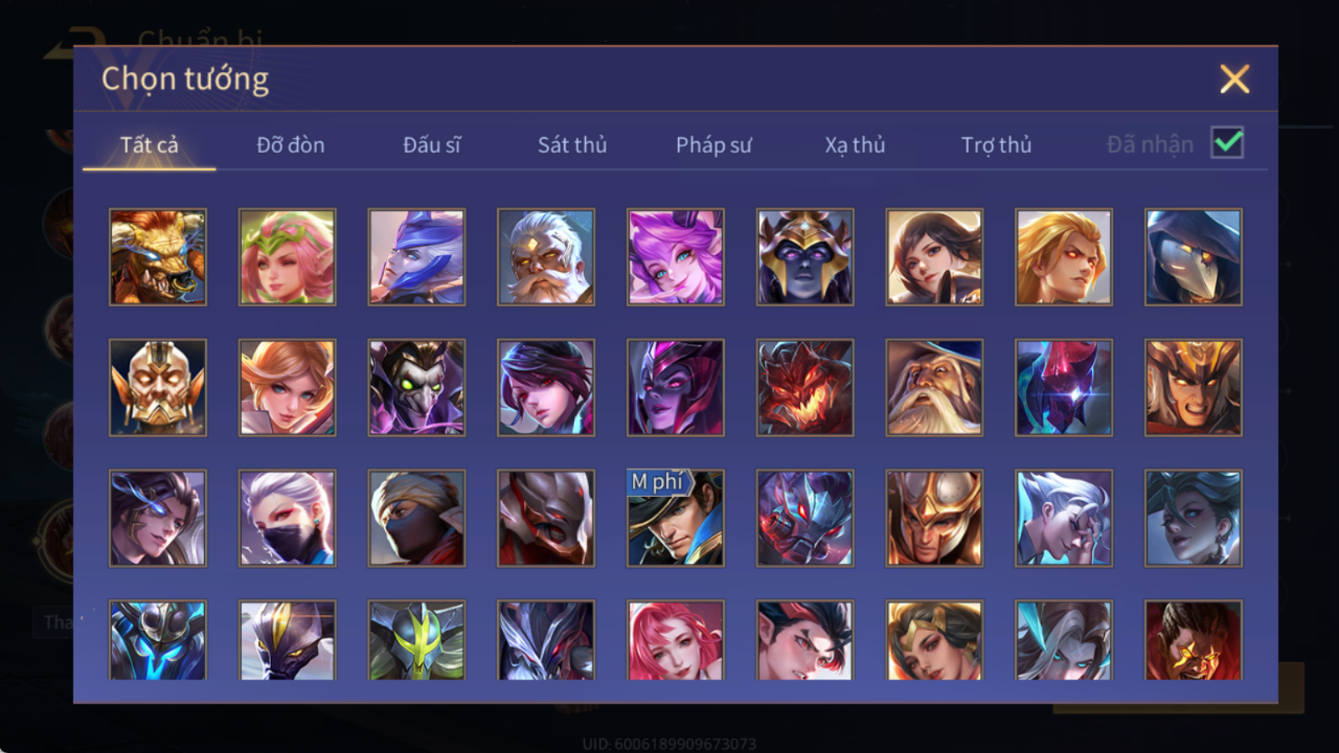Choose the green-eyed dark jester hero
Screen dimensions: 1339x753
pyautogui.click(x=417, y=388)
